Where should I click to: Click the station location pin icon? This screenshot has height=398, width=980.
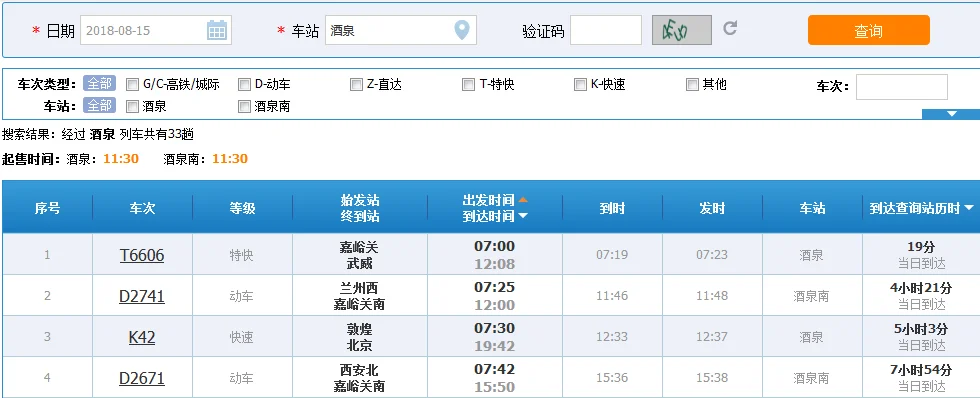click(x=461, y=30)
